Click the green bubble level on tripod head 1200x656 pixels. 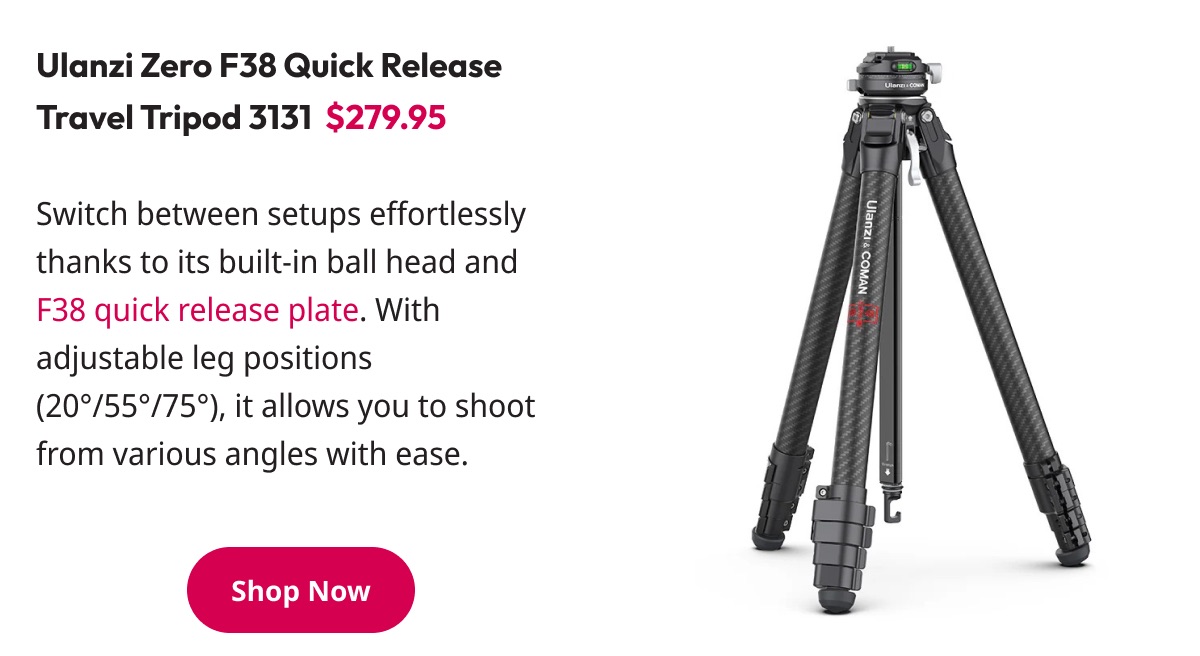point(904,66)
